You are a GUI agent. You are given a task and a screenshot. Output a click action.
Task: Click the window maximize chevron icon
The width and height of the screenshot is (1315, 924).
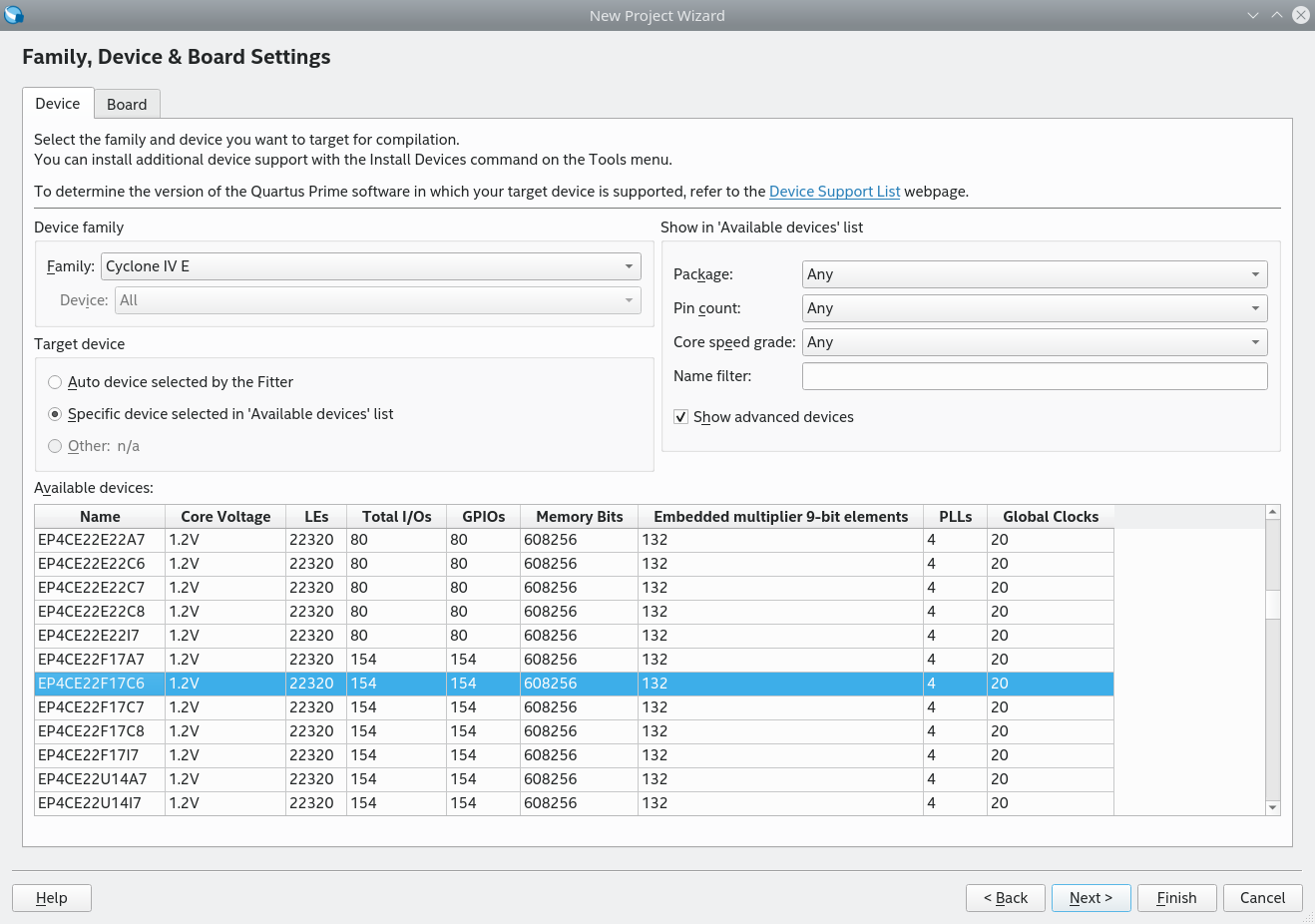(1277, 15)
